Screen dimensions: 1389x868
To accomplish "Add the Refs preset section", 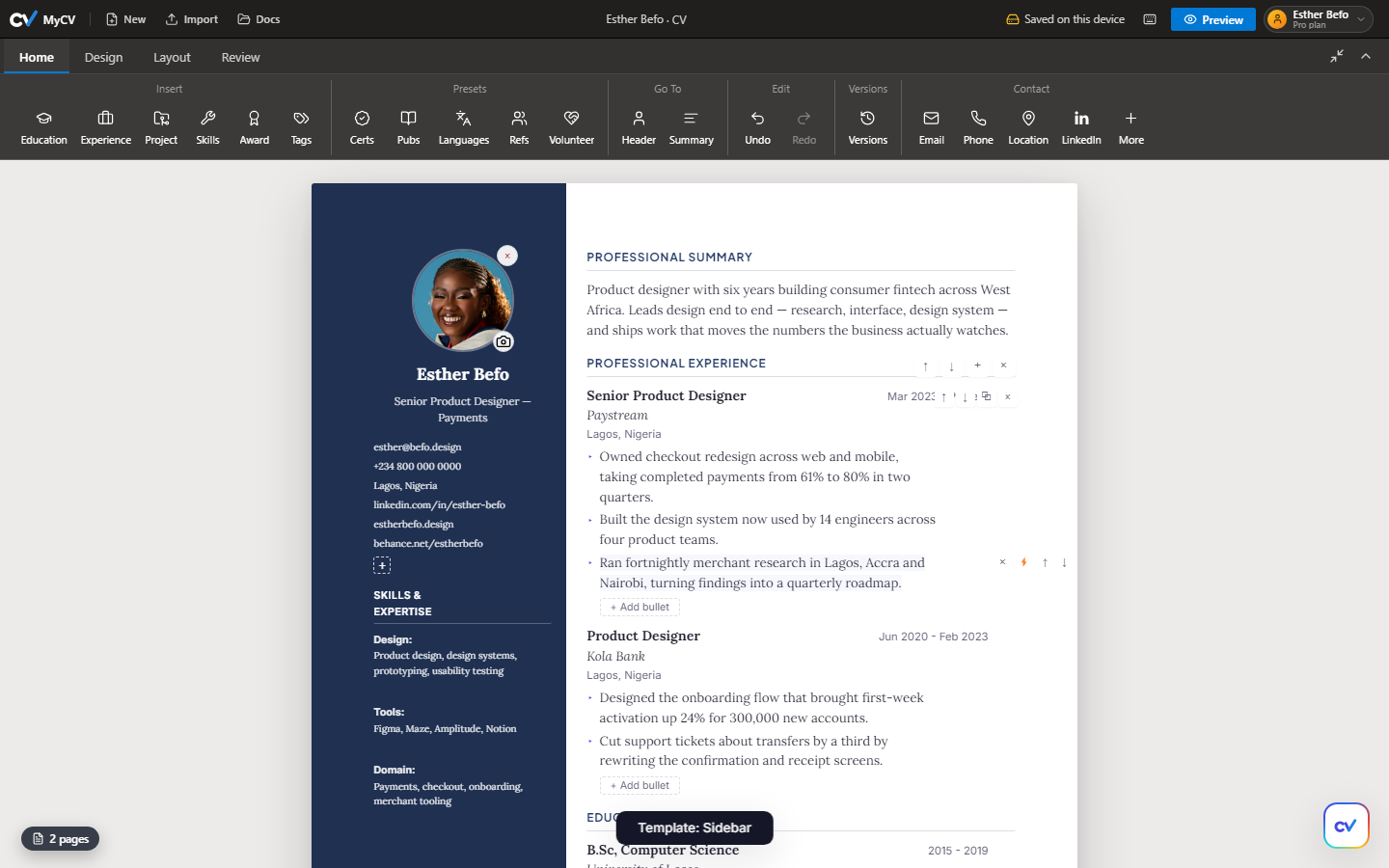I will 519,127.
